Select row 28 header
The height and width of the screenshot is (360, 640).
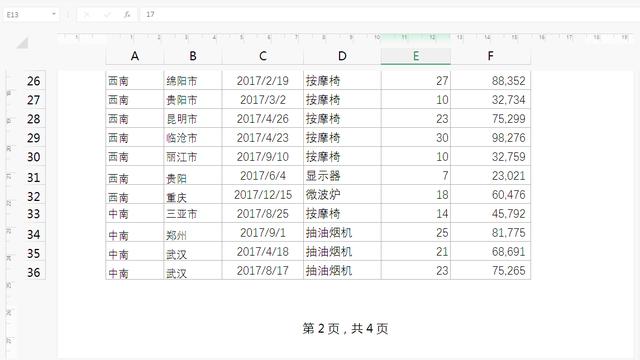click(34, 119)
